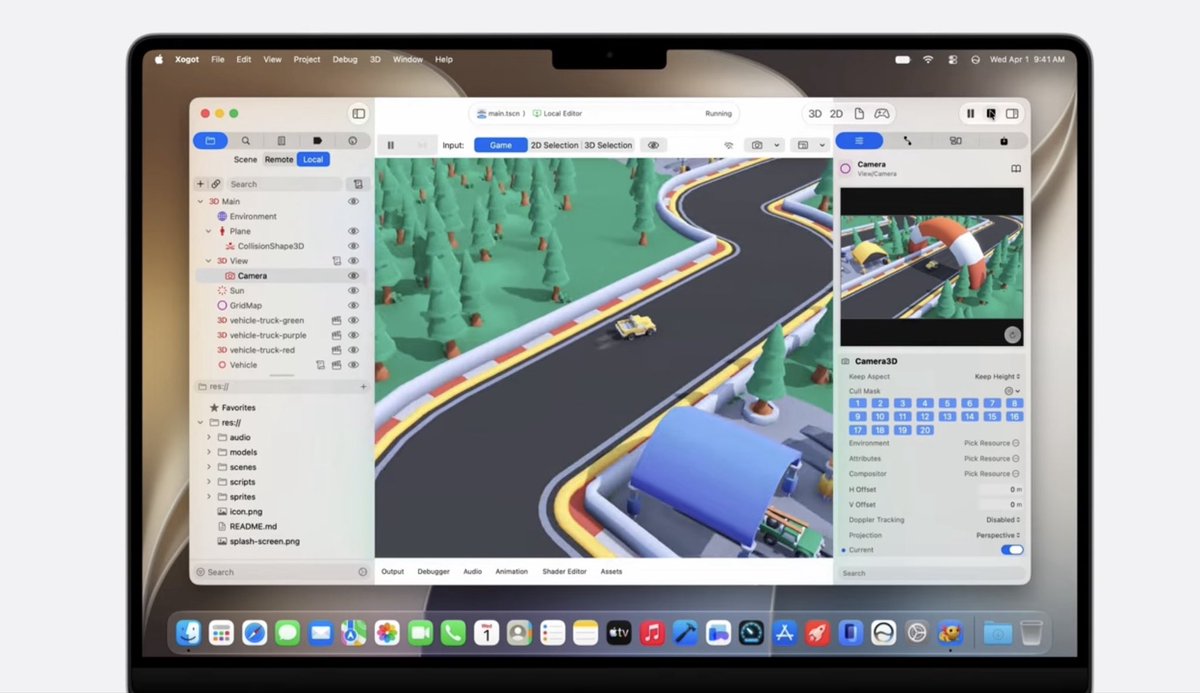1200x693 pixels.
Task: Collapse the View node children
Action: (209, 261)
